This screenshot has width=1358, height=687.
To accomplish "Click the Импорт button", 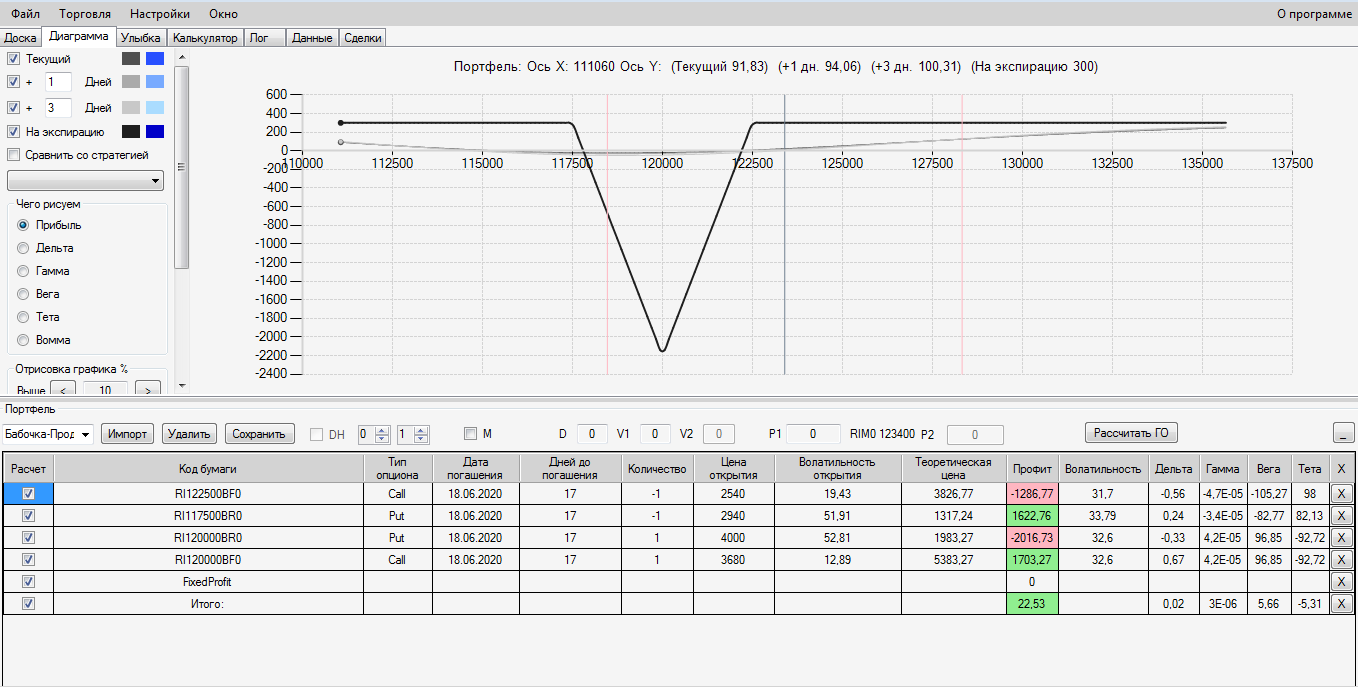I will pyautogui.click(x=128, y=434).
